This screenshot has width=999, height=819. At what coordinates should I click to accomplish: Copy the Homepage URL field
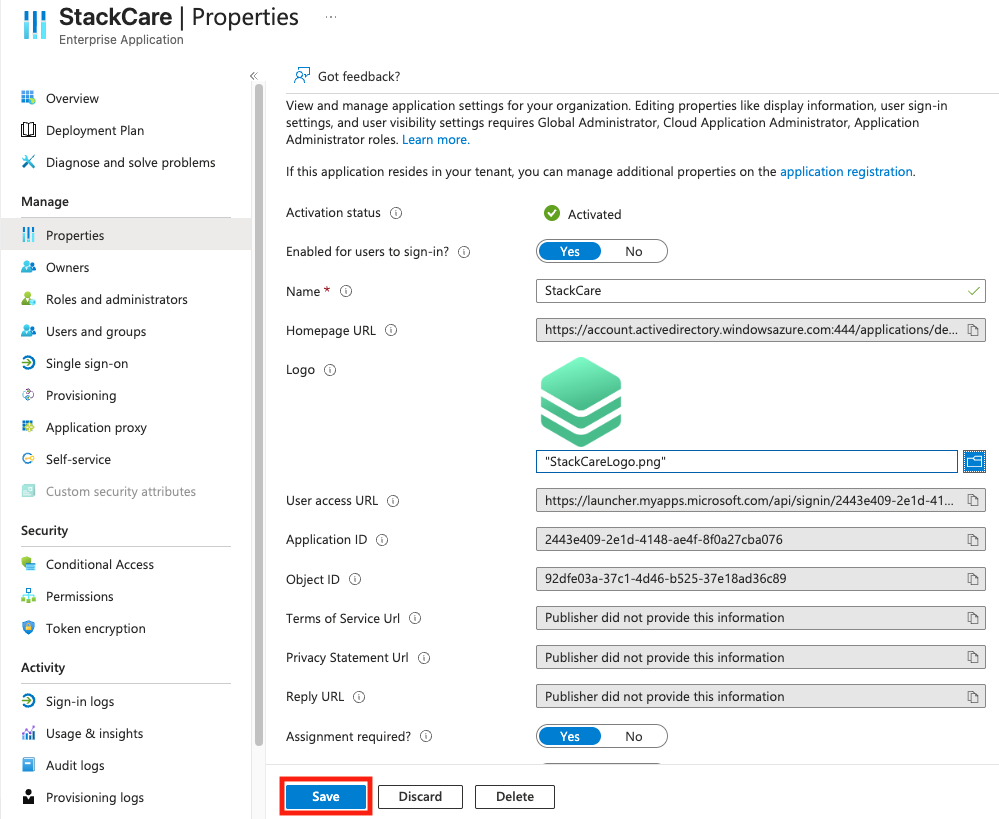coord(972,330)
